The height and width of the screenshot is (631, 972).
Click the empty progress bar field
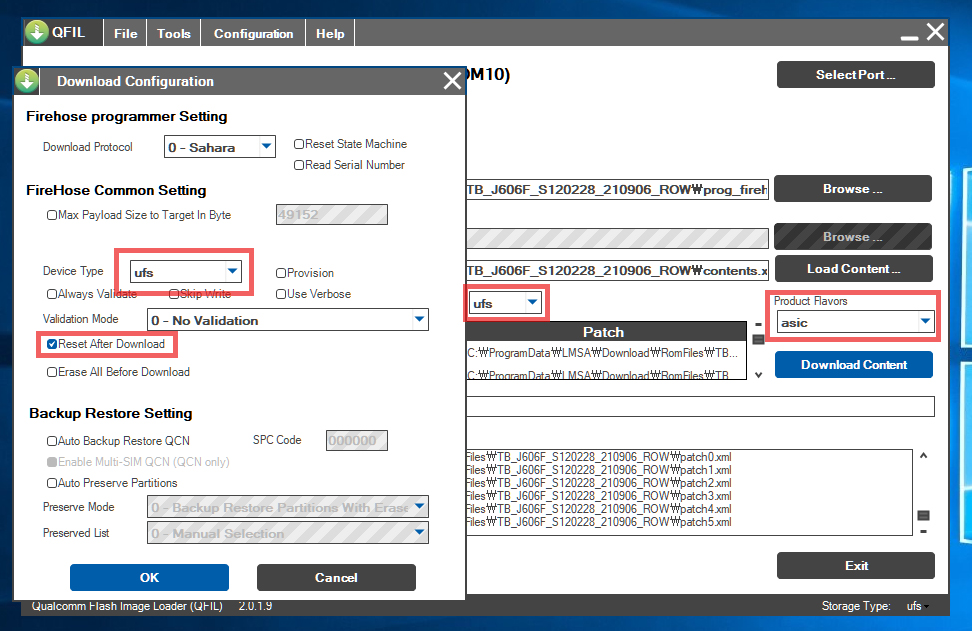[700, 407]
